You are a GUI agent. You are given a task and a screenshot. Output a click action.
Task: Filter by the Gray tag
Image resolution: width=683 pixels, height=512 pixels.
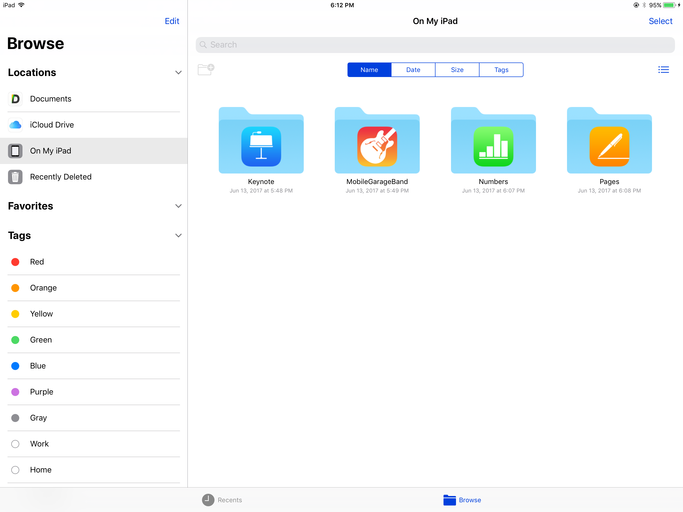point(94,418)
